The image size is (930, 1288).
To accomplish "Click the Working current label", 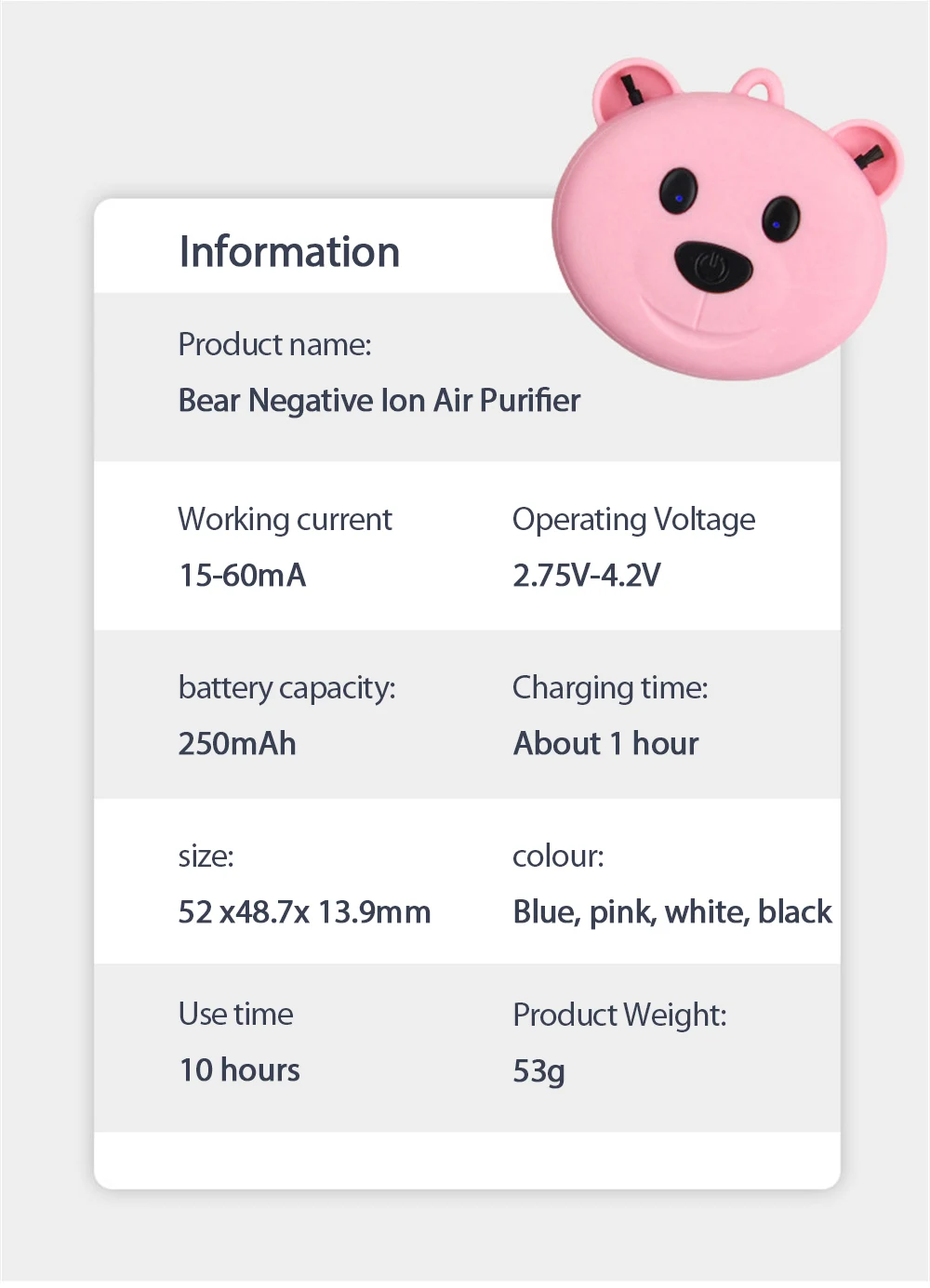I will click(x=285, y=519).
